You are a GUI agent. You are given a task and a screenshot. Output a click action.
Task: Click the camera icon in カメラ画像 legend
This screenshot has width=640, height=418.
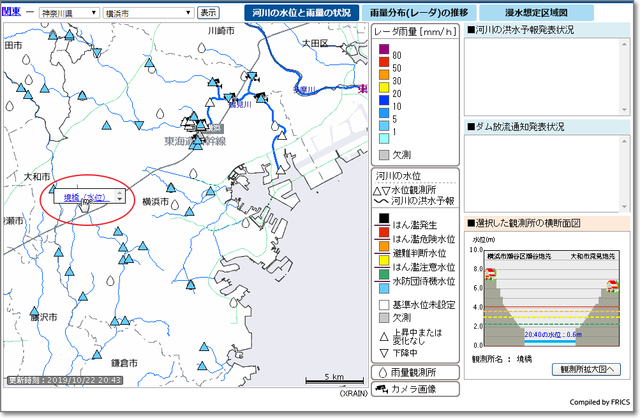point(380,388)
